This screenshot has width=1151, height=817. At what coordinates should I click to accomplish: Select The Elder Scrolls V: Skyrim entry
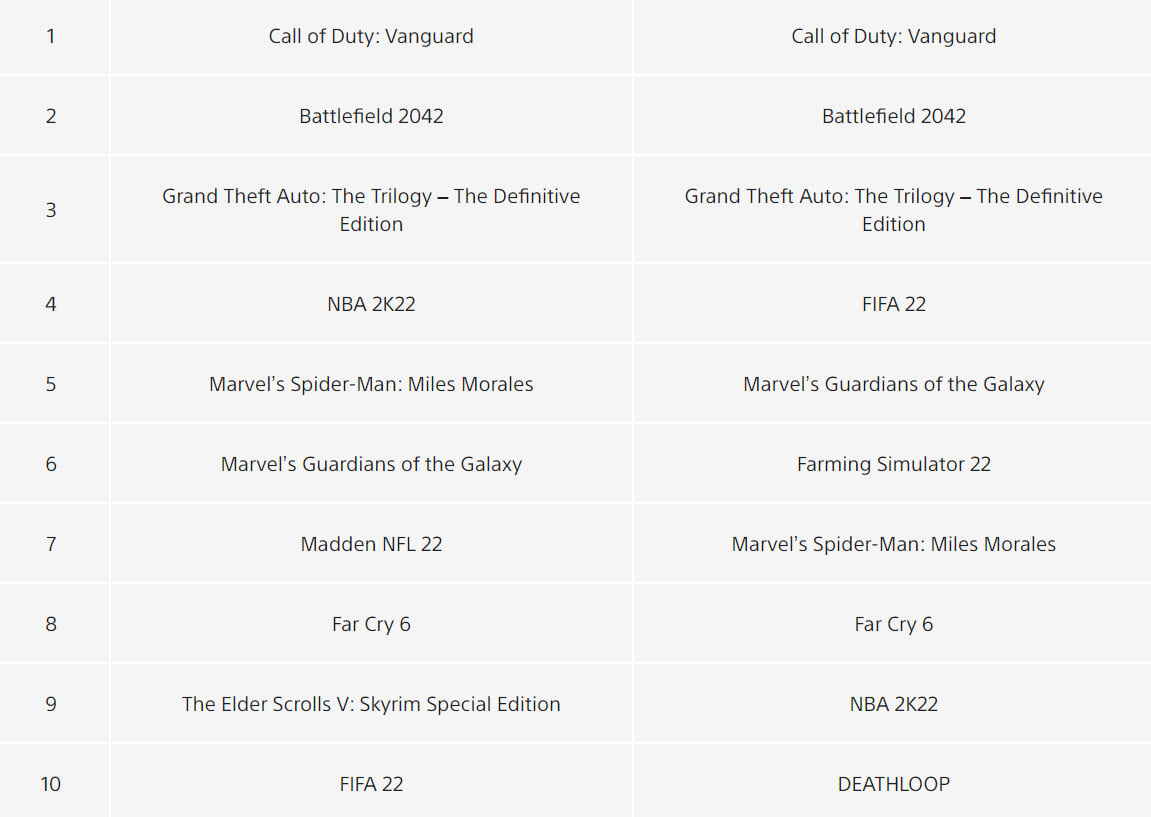(x=371, y=704)
